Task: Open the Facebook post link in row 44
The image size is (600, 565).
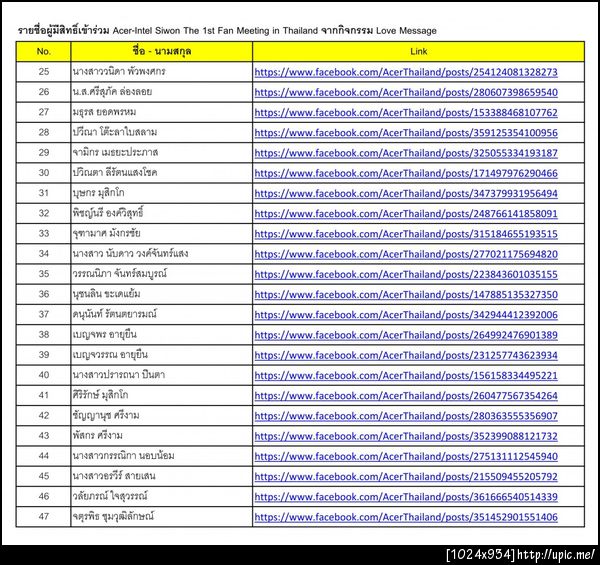Action: coord(406,457)
